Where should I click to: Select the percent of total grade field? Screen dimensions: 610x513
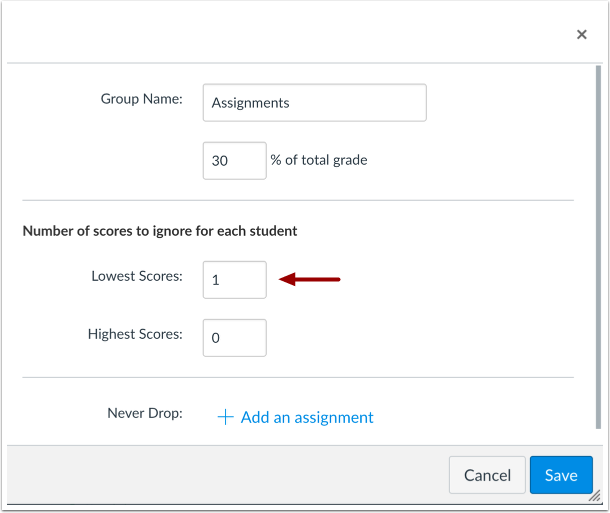coord(235,161)
